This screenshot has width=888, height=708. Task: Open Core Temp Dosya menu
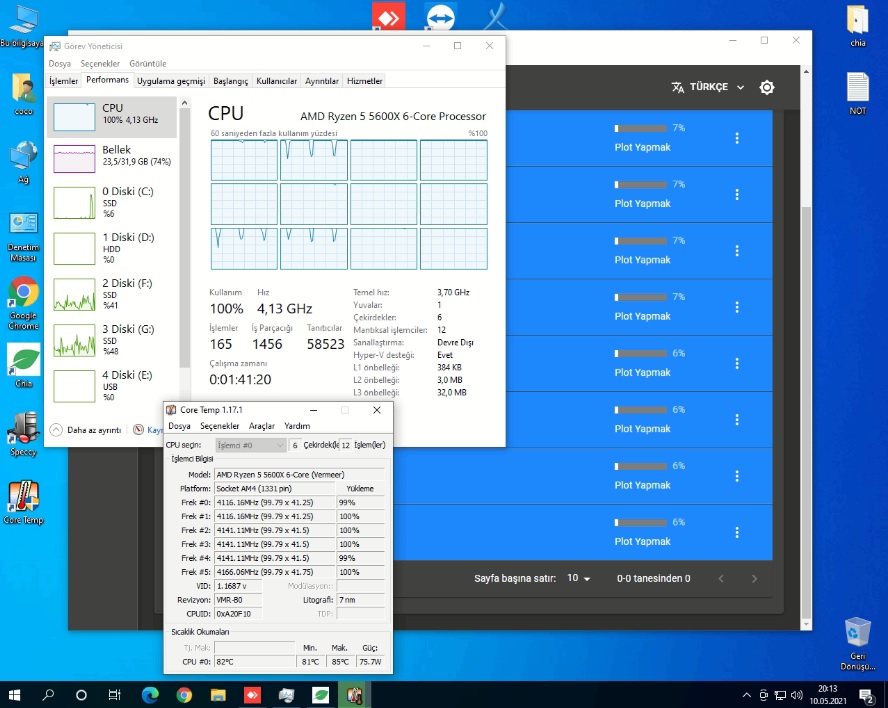pos(180,426)
